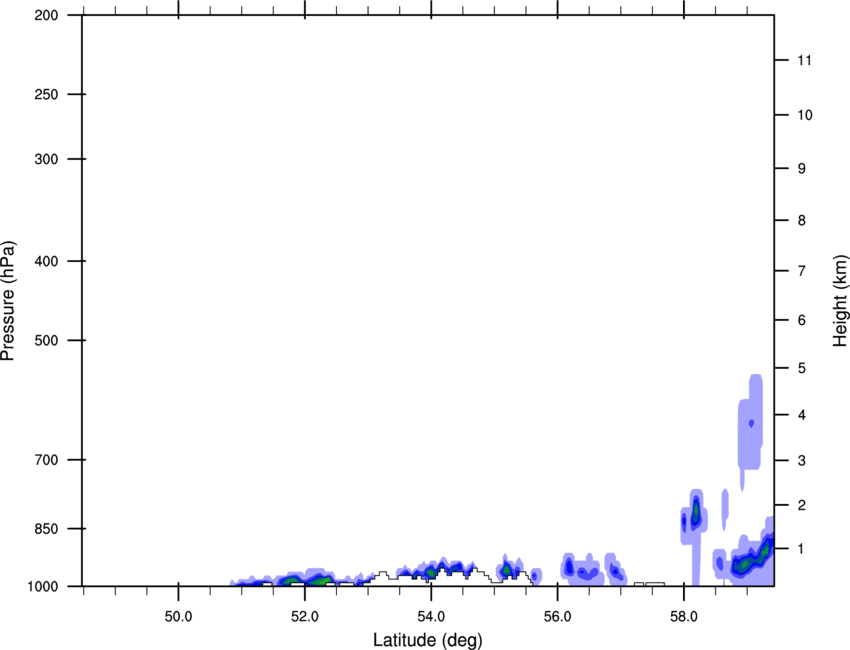
Task: Click the 2 km height label
Action: (802, 505)
